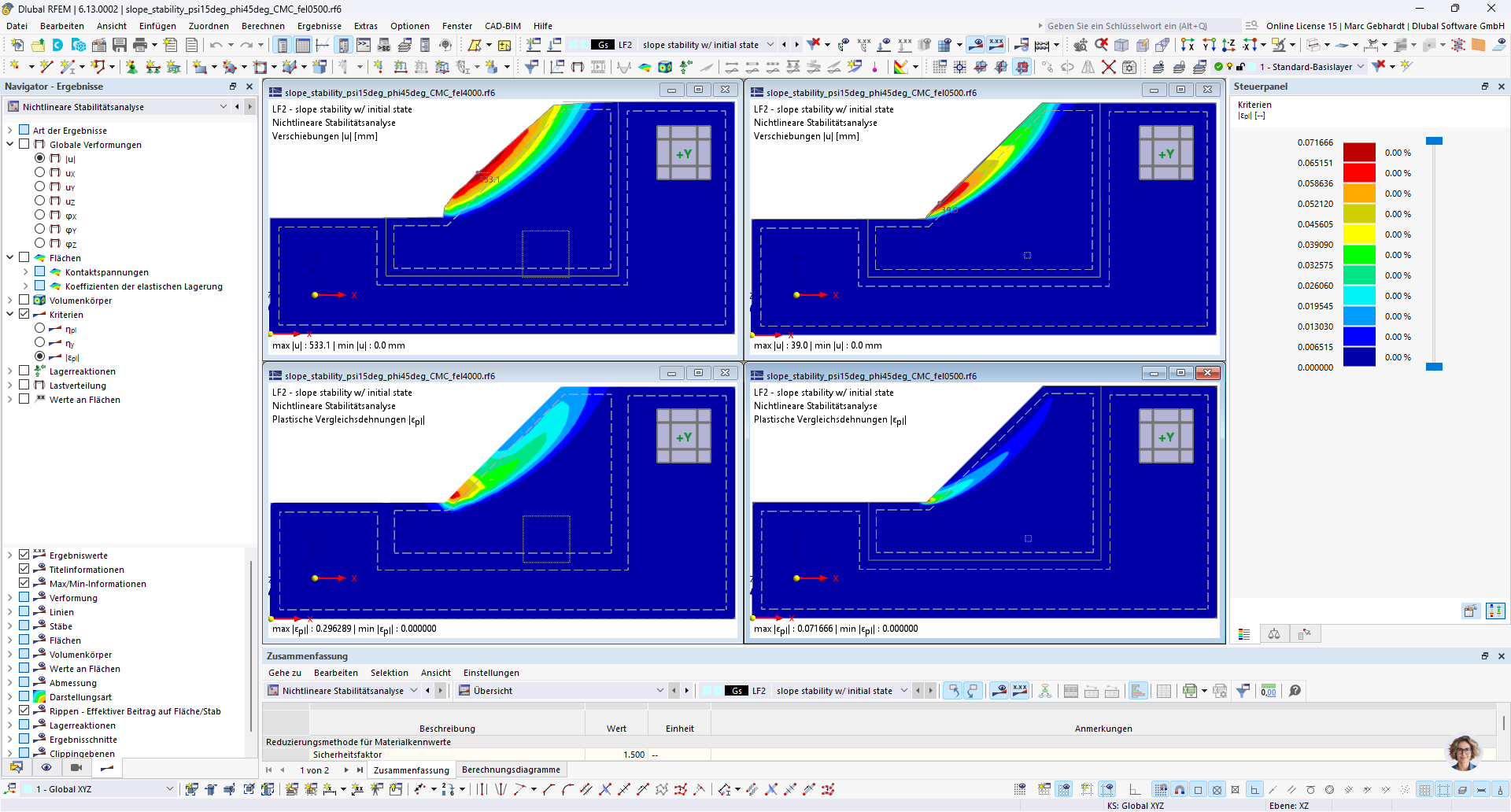1511x812 pixels.
Task: Click the new line tool icon
Action: point(46,67)
